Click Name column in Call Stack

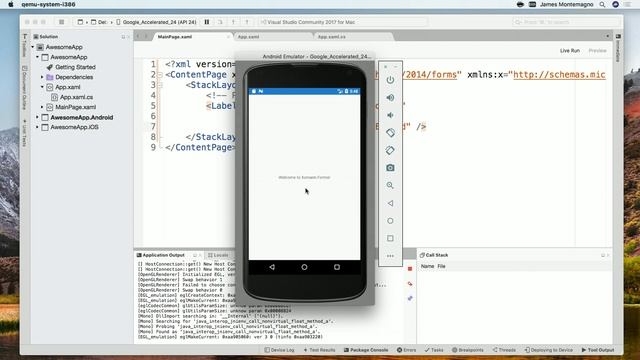[x=427, y=266]
